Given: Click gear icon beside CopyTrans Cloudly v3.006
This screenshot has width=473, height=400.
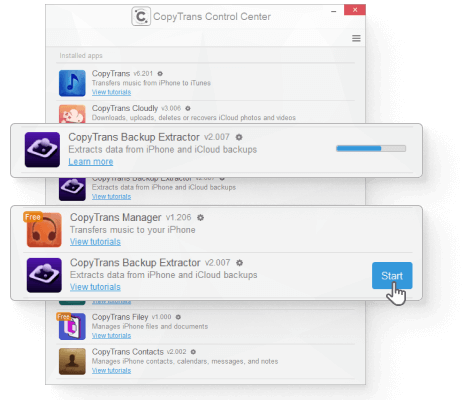Looking at the screenshot, I should point(188,108).
